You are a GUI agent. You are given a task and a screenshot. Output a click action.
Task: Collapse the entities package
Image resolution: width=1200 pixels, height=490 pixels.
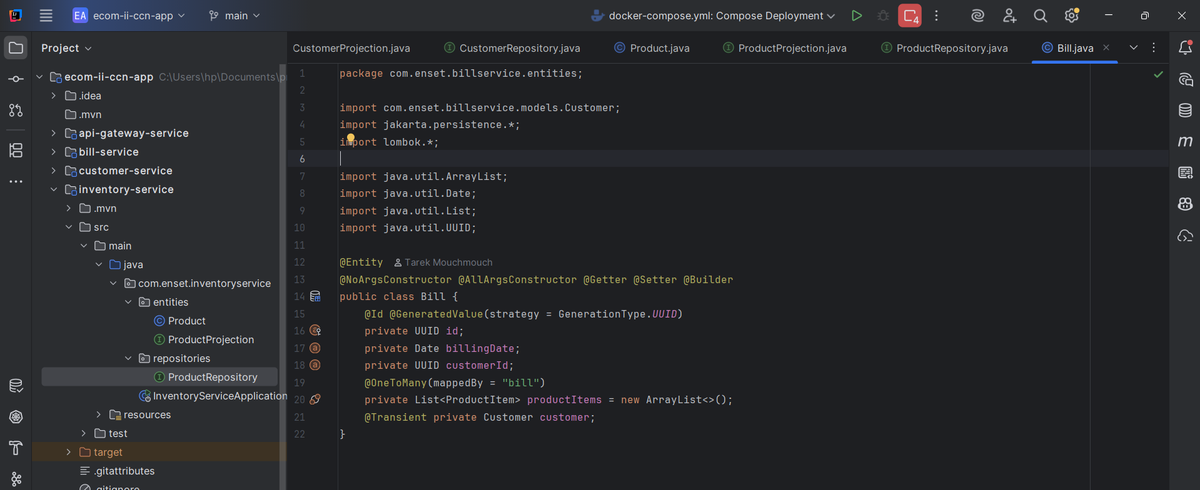pos(128,302)
